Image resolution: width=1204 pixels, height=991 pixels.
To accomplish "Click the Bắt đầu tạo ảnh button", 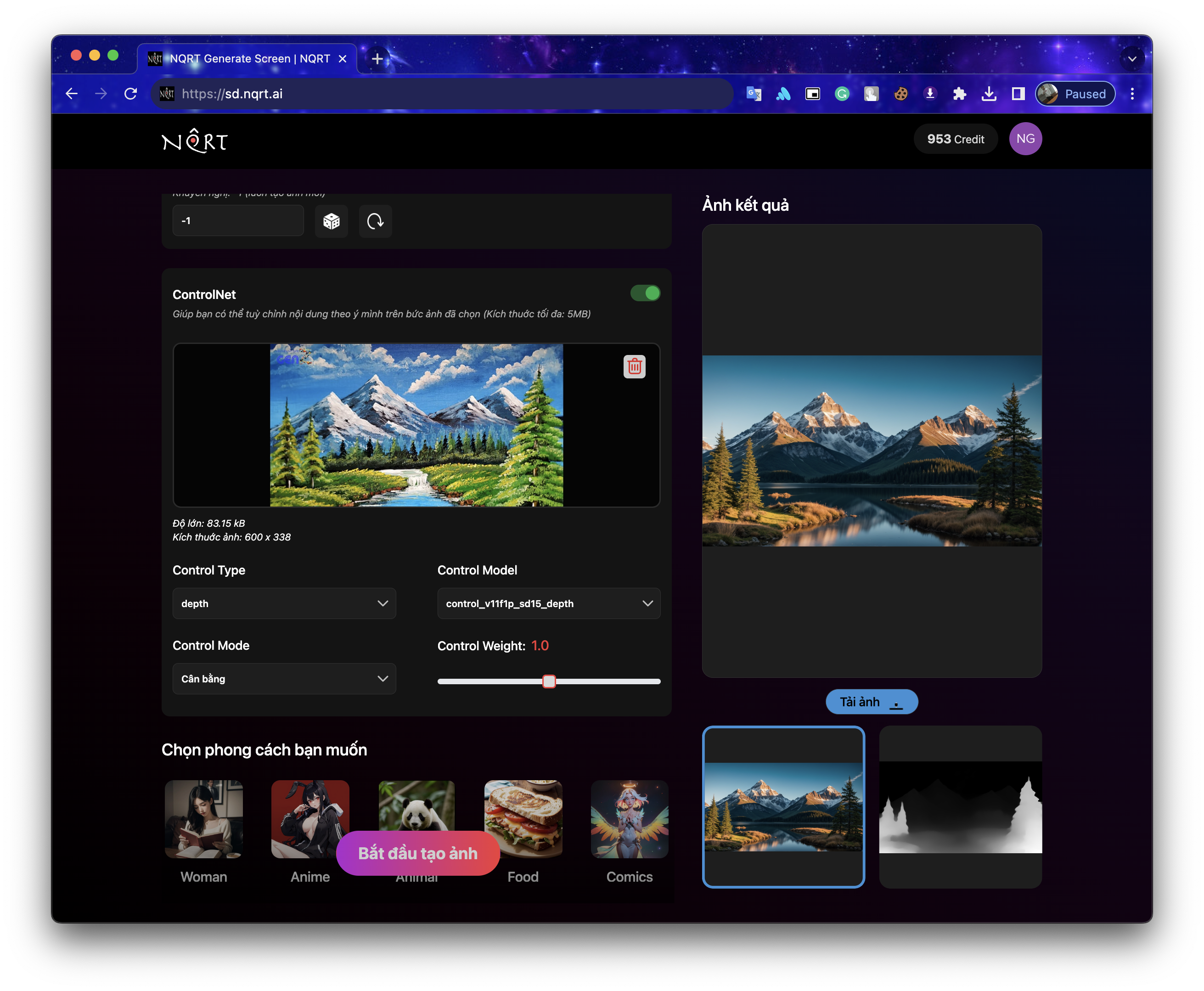I will (x=418, y=853).
